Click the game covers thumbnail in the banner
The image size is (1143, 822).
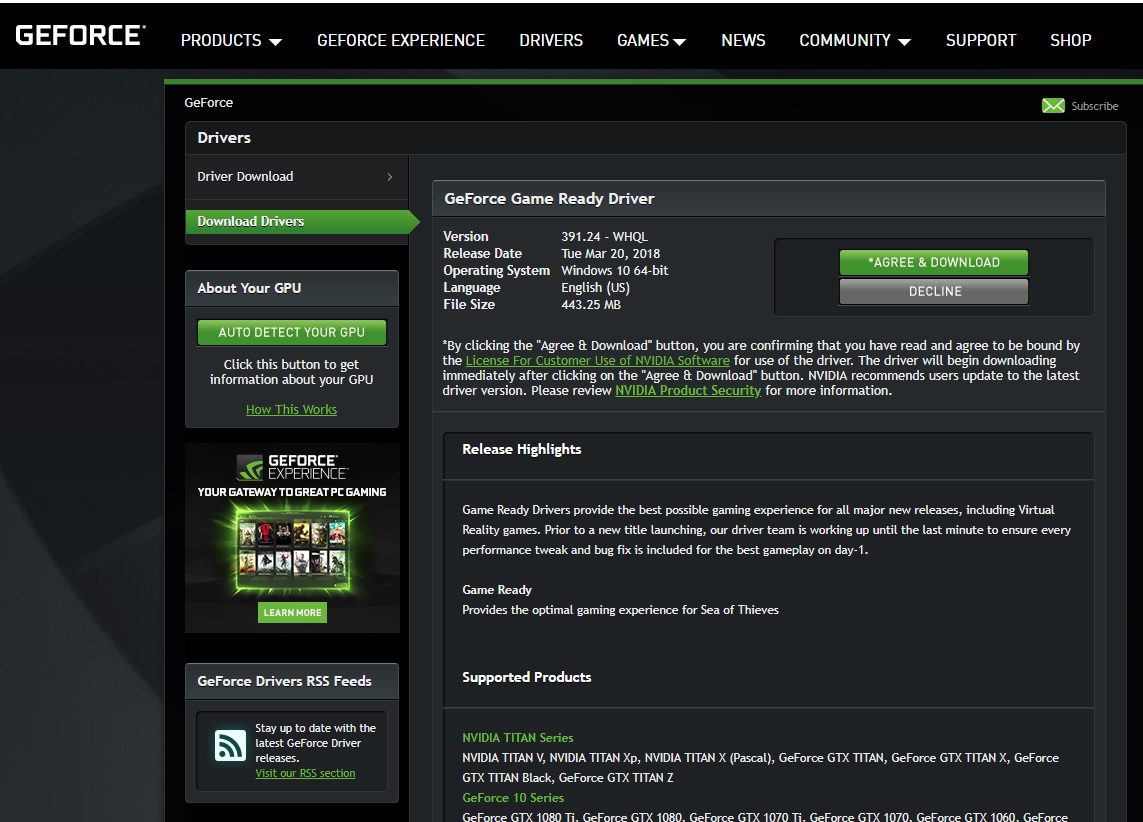point(292,548)
